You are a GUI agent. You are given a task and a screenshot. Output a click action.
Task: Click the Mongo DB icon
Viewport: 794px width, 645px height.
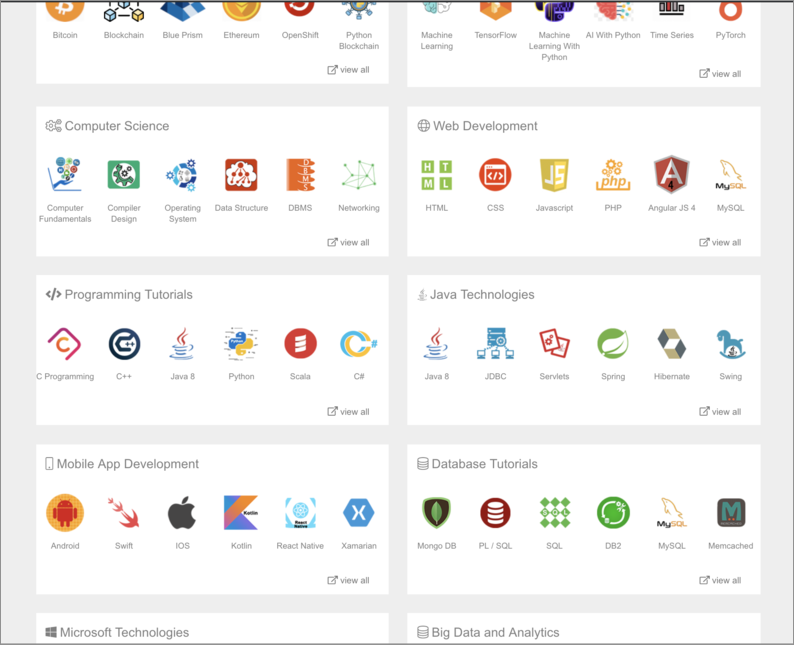pyautogui.click(x=436, y=513)
